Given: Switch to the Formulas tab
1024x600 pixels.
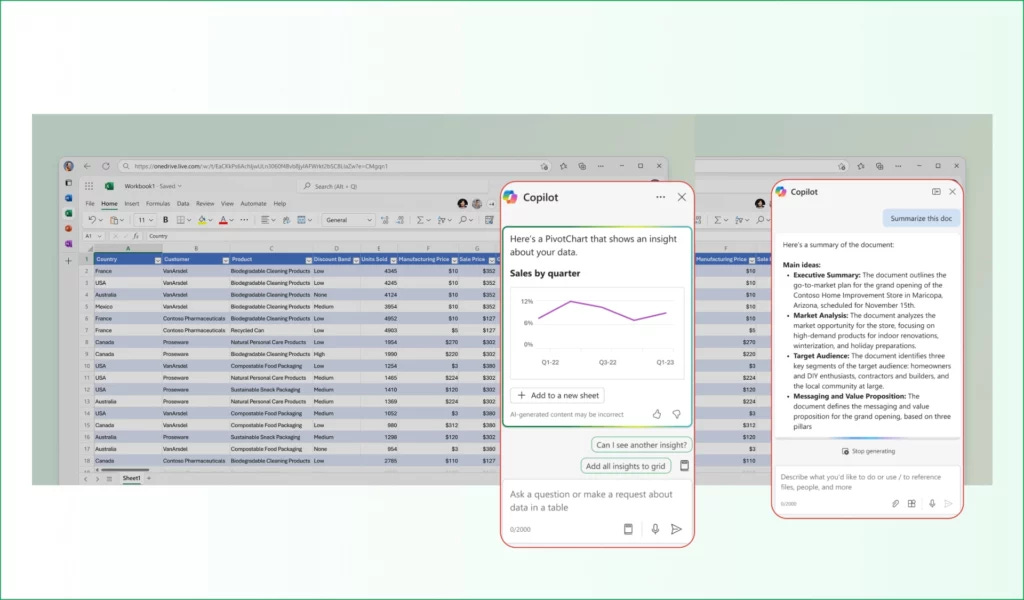Looking at the screenshot, I should tap(158, 204).
